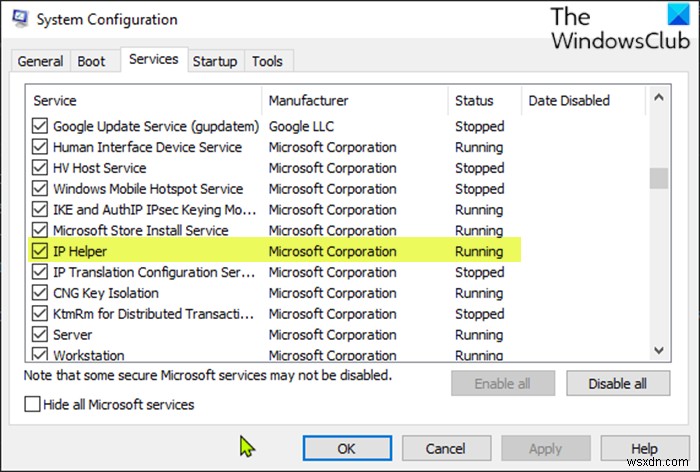Click the Server service name text
The height and width of the screenshot is (472, 700).
(x=73, y=335)
